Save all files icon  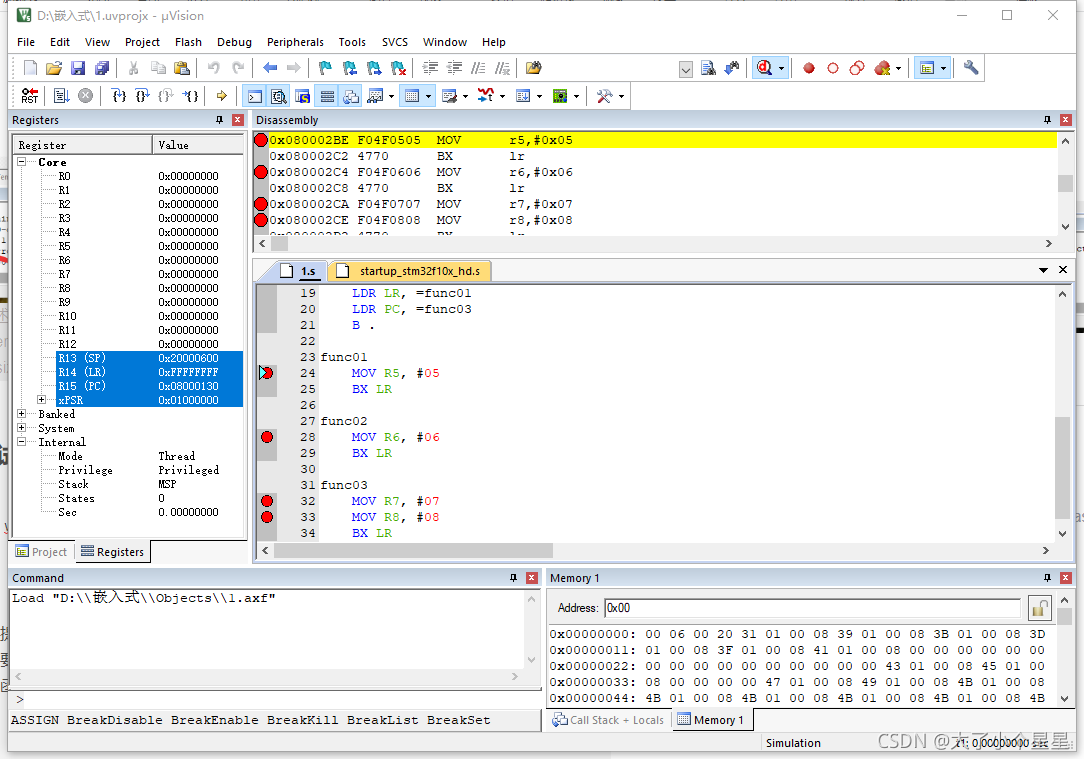coord(102,68)
